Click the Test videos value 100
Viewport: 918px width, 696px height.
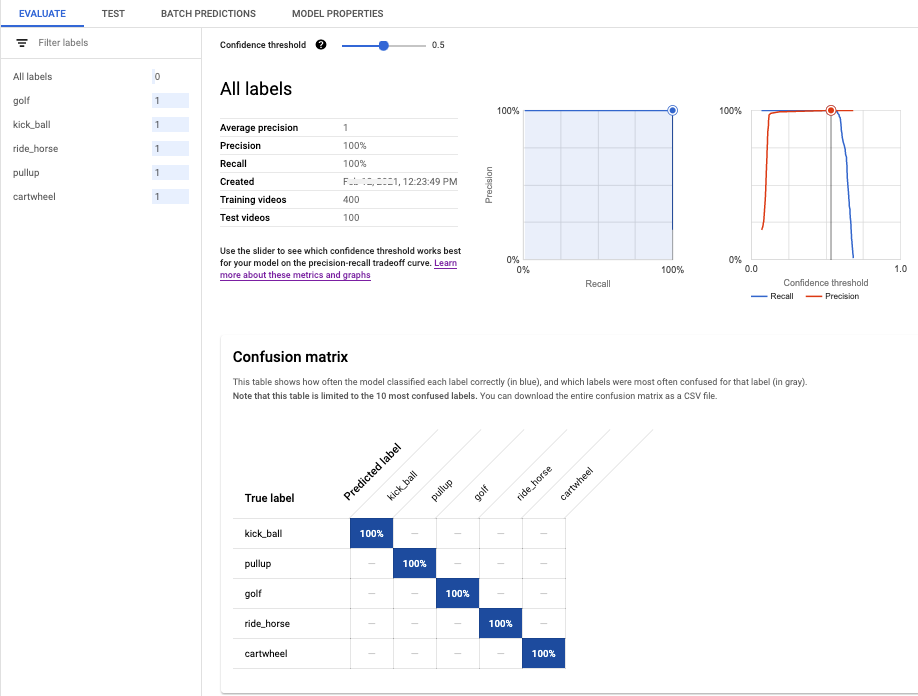[351, 218]
